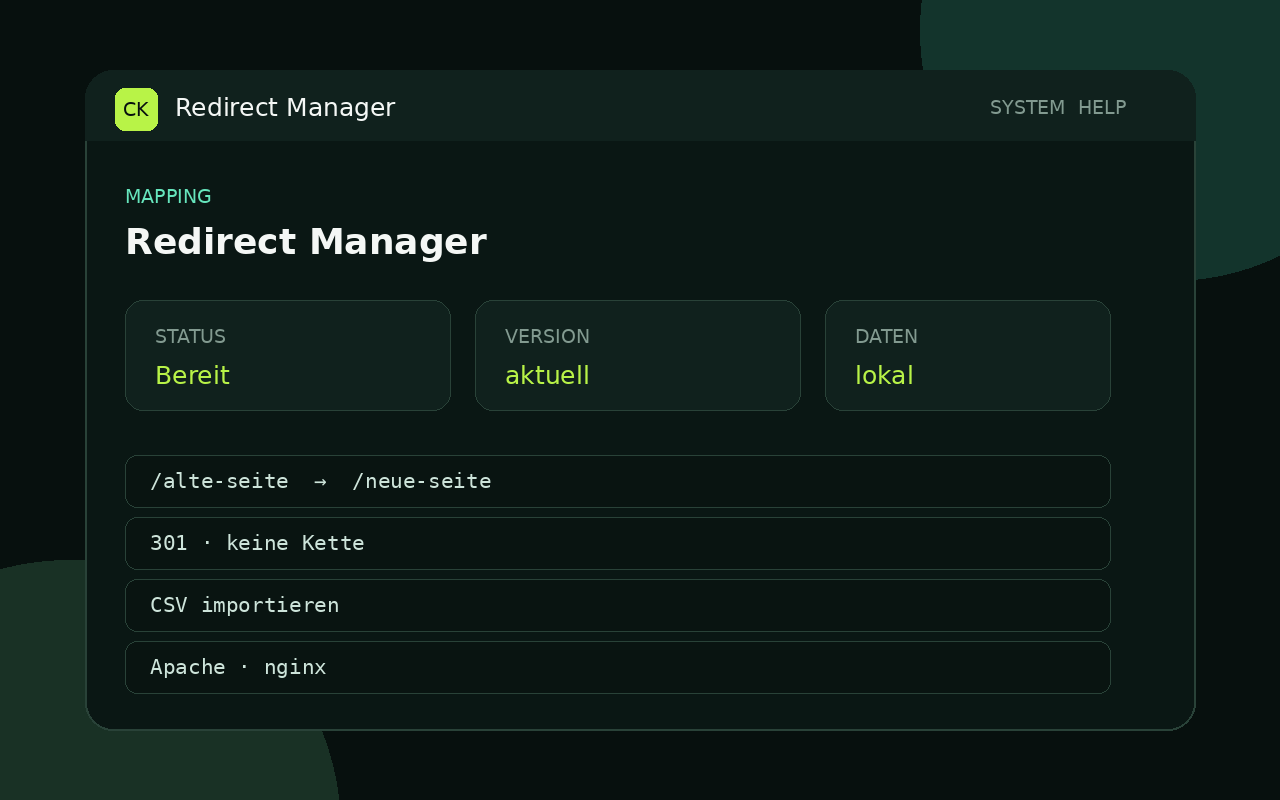Click the CK logo icon

click(x=136, y=109)
